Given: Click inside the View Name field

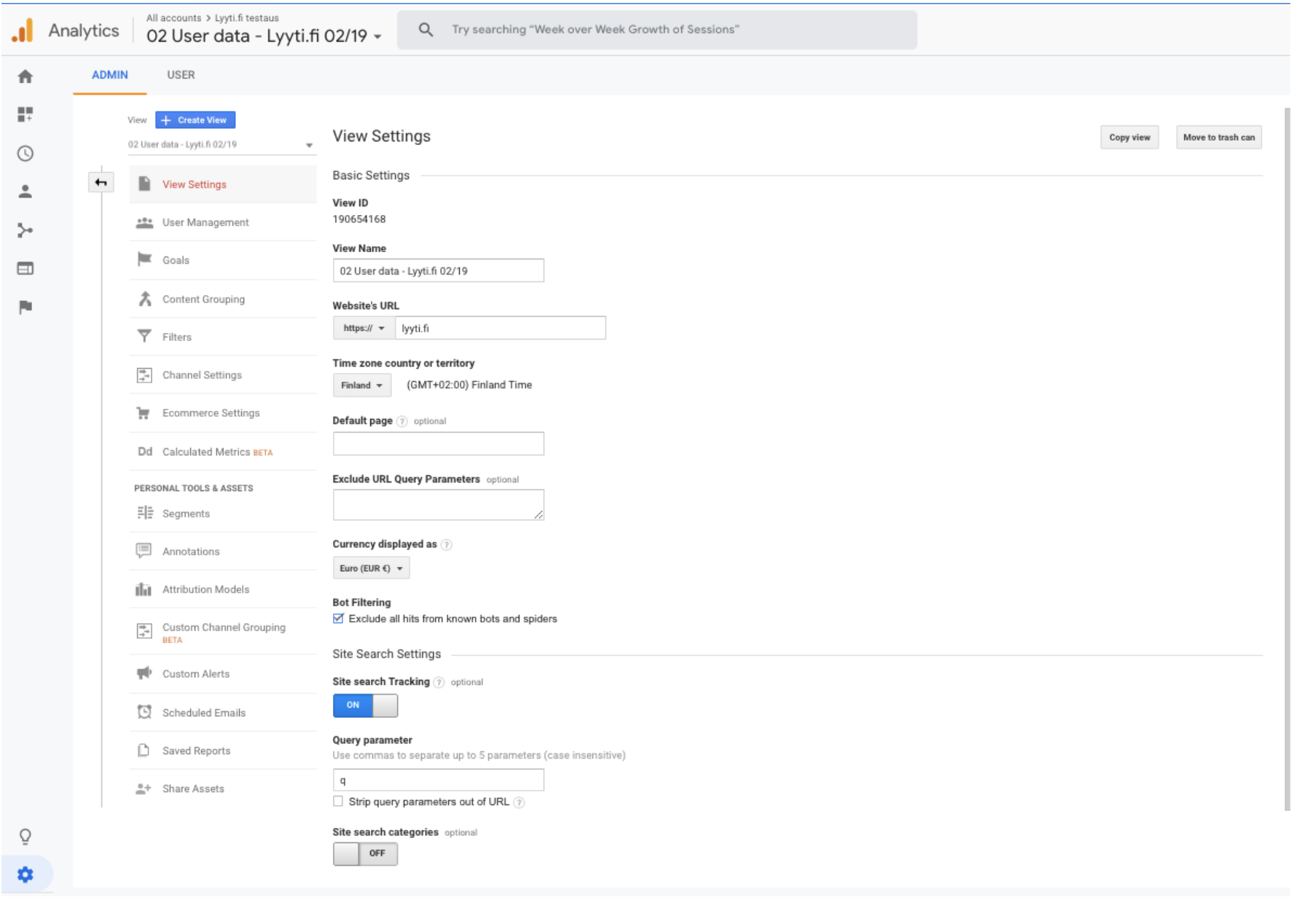Looking at the screenshot, I should click(x=438, y=271).
